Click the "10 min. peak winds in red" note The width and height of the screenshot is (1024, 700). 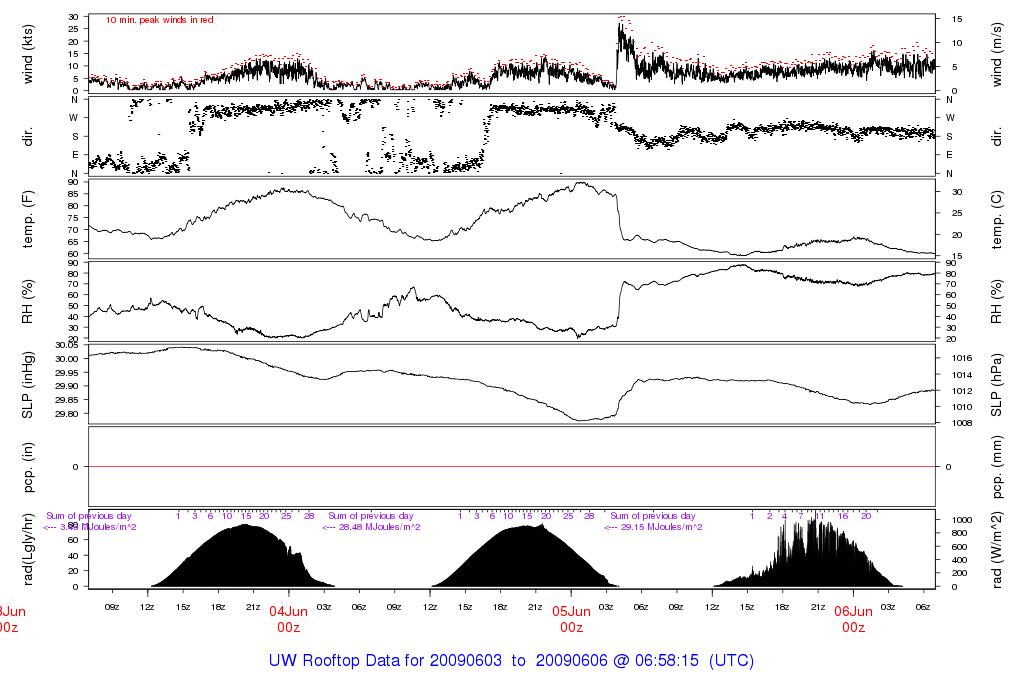click(159, 20)
